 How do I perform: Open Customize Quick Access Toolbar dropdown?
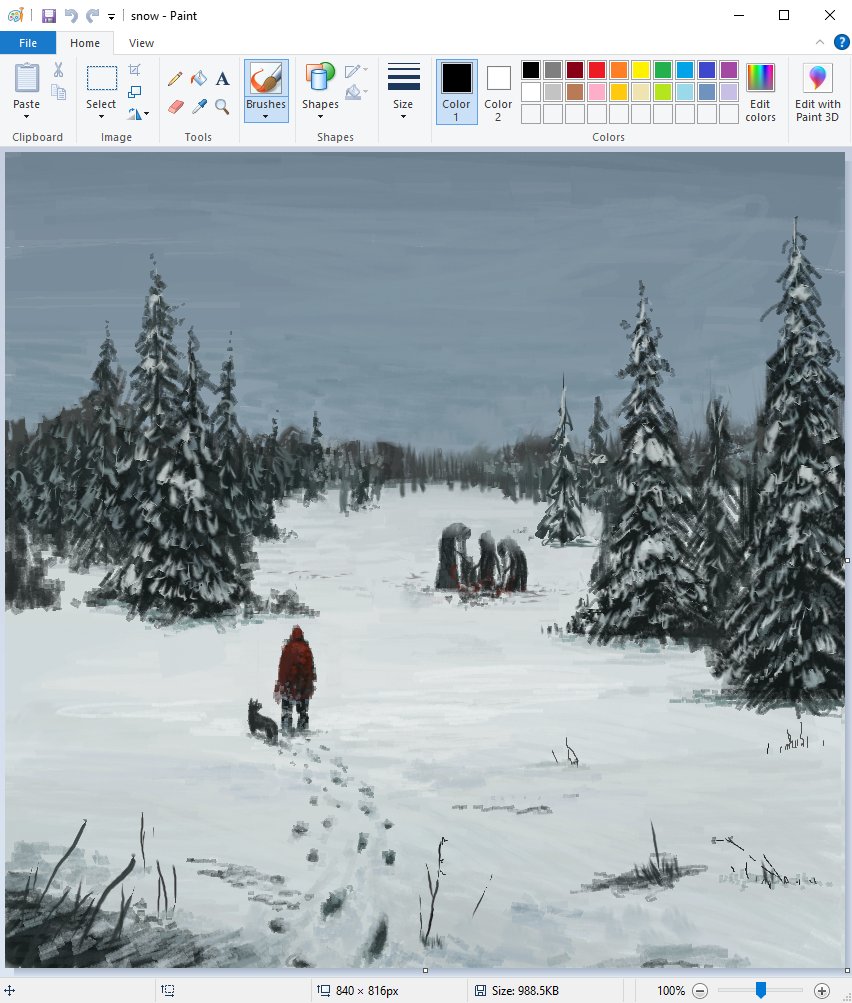[x=111, y=17]
